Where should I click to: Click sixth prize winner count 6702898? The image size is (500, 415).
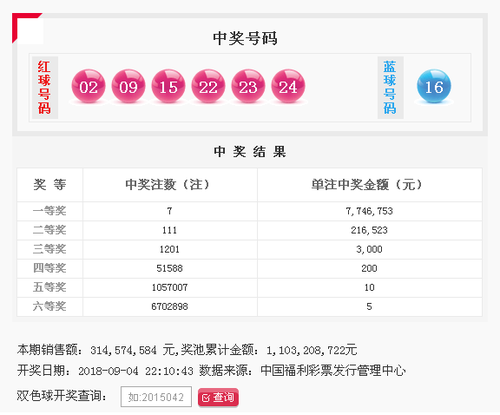pos(169,306)
